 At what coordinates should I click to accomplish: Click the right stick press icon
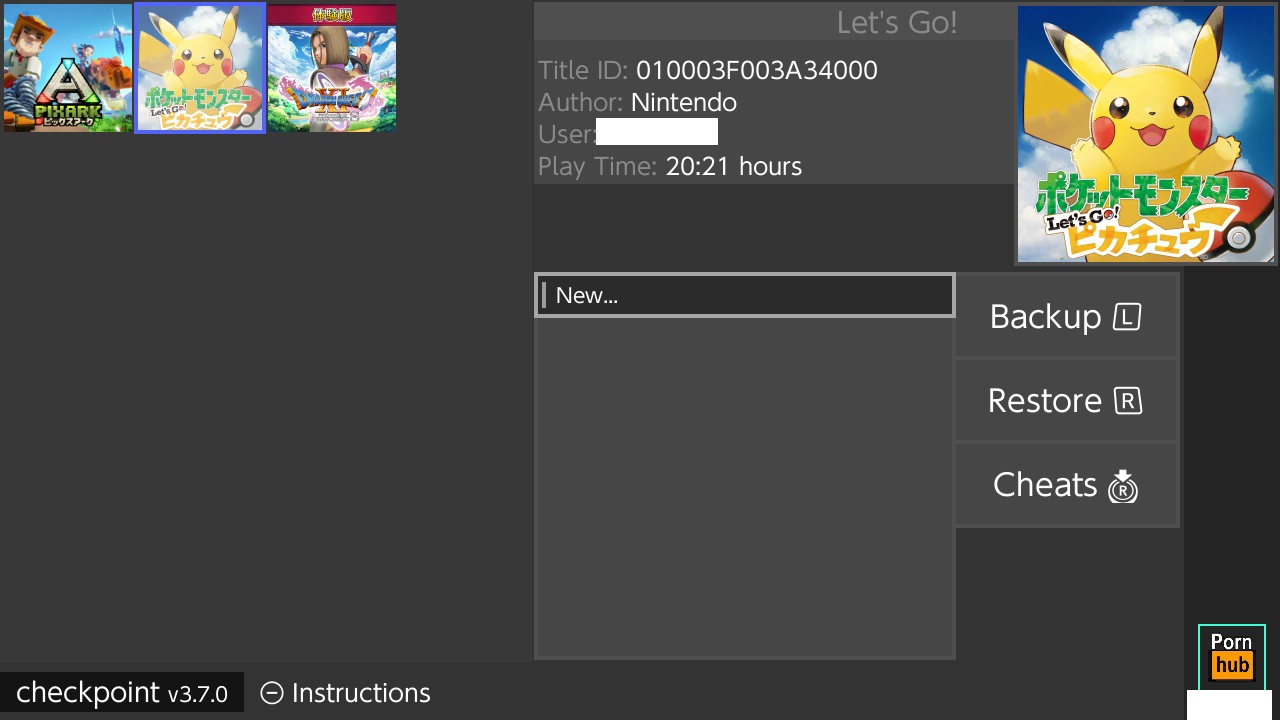tap(1123, 486)
